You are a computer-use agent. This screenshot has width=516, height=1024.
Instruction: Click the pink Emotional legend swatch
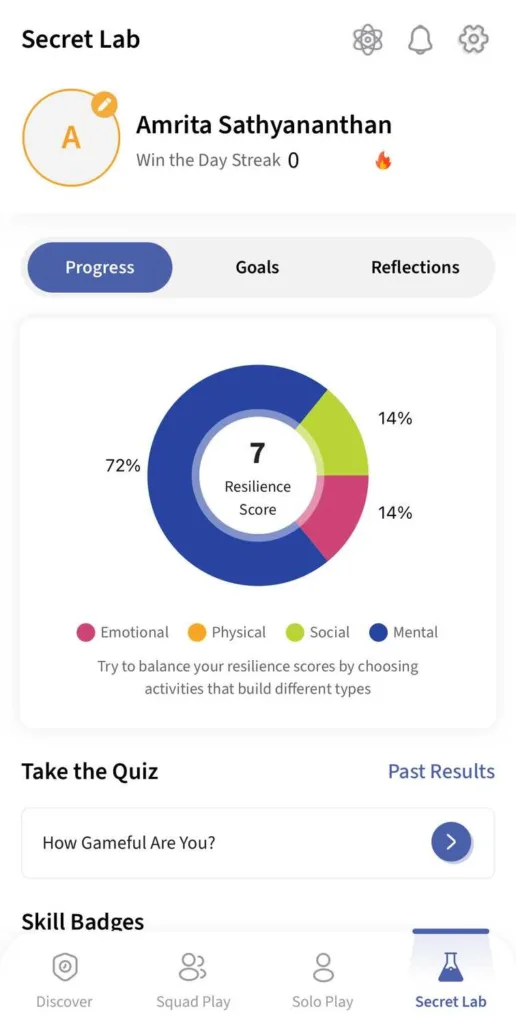pyautogui.click(x=86, y=632)
